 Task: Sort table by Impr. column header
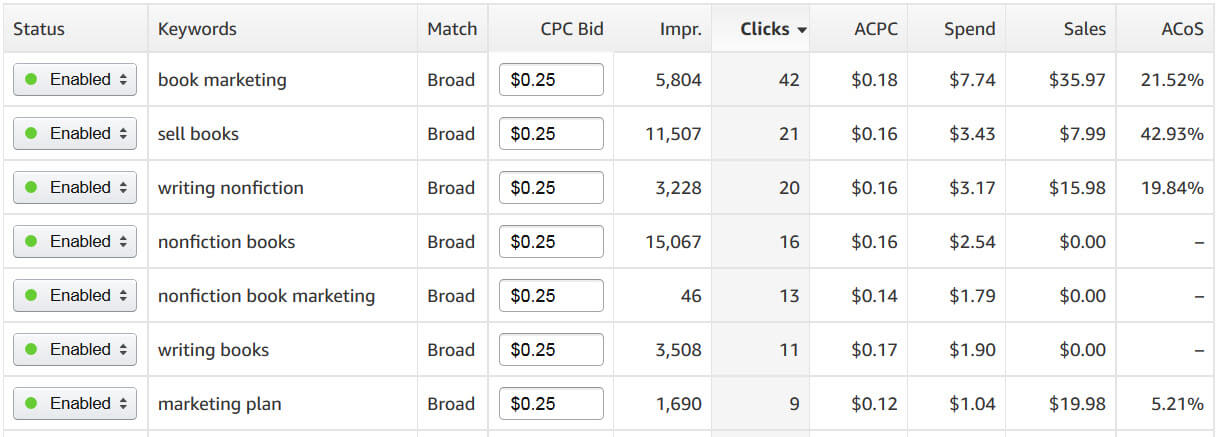681,29
